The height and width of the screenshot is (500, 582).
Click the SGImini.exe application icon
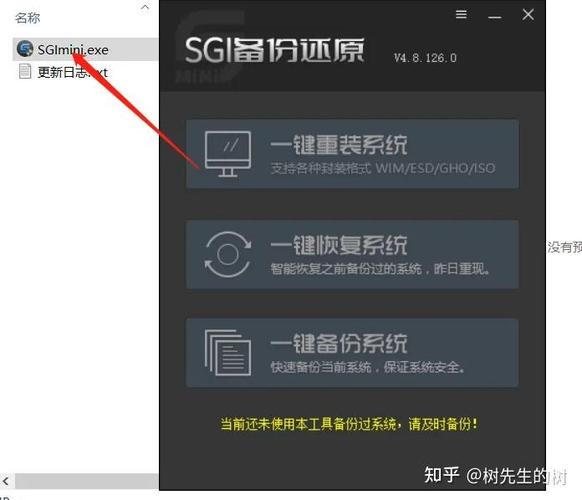pyautogui.click(x=25, y=49)
